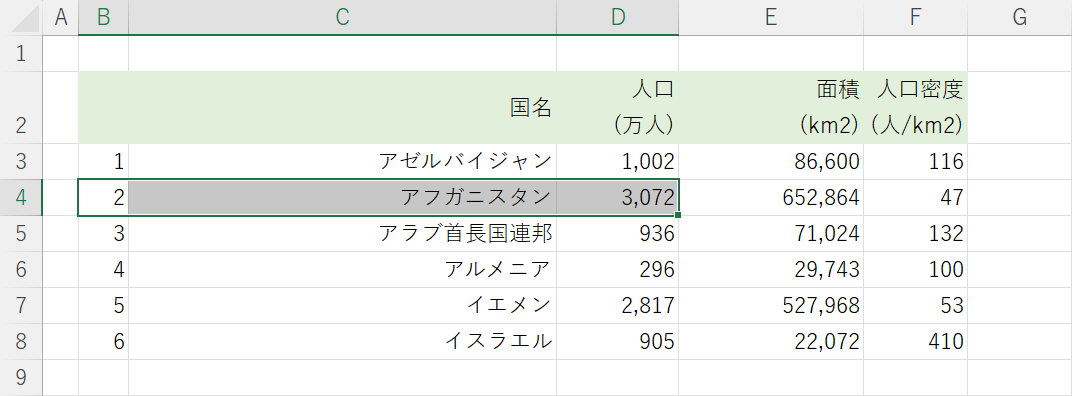This screenshot has height=396, width=1072.
Task: Select column G header
Action: coord(1019,17)
